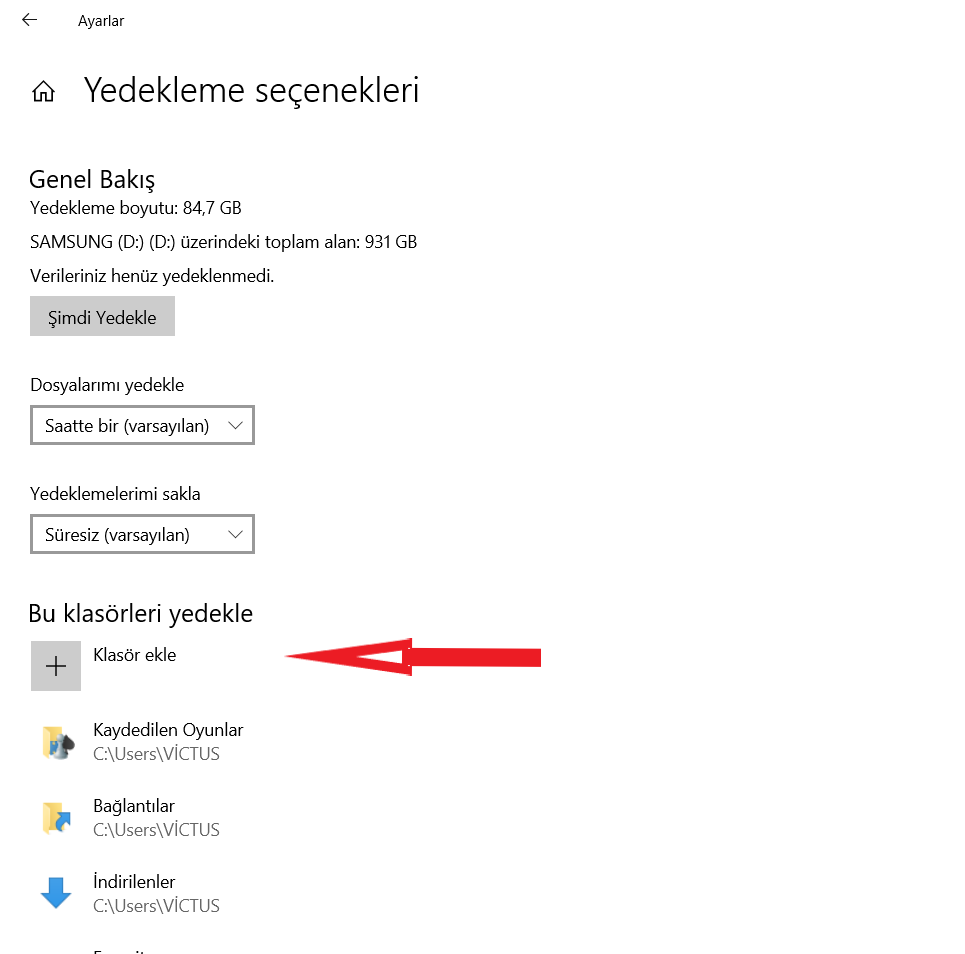Screen dimensions: 965x954
Task: Go back with the arrow icon
Action: [x=29, y=20]
